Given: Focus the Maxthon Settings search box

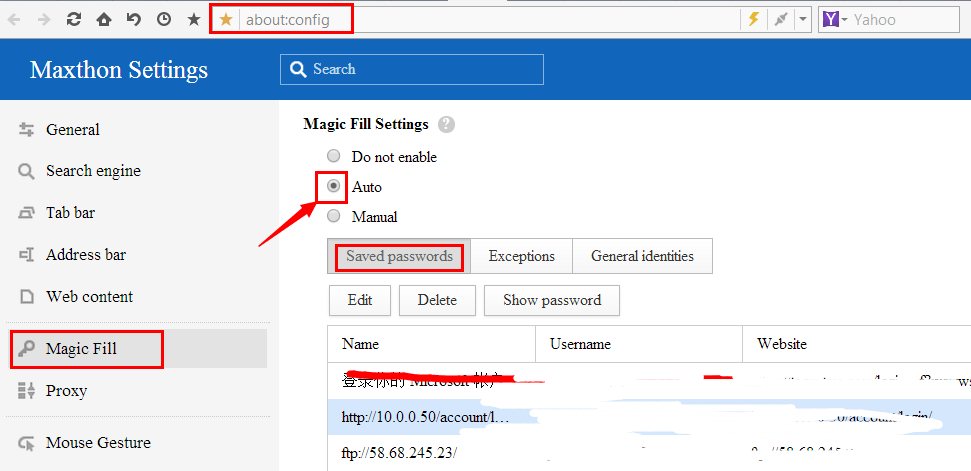Looking at the screenshot, I should coord(412,69).
